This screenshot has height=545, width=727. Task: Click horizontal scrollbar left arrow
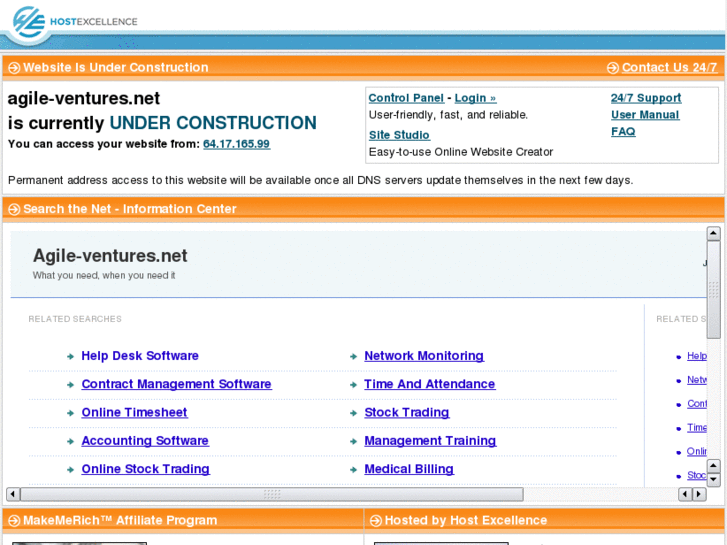(x=13, y=494)
